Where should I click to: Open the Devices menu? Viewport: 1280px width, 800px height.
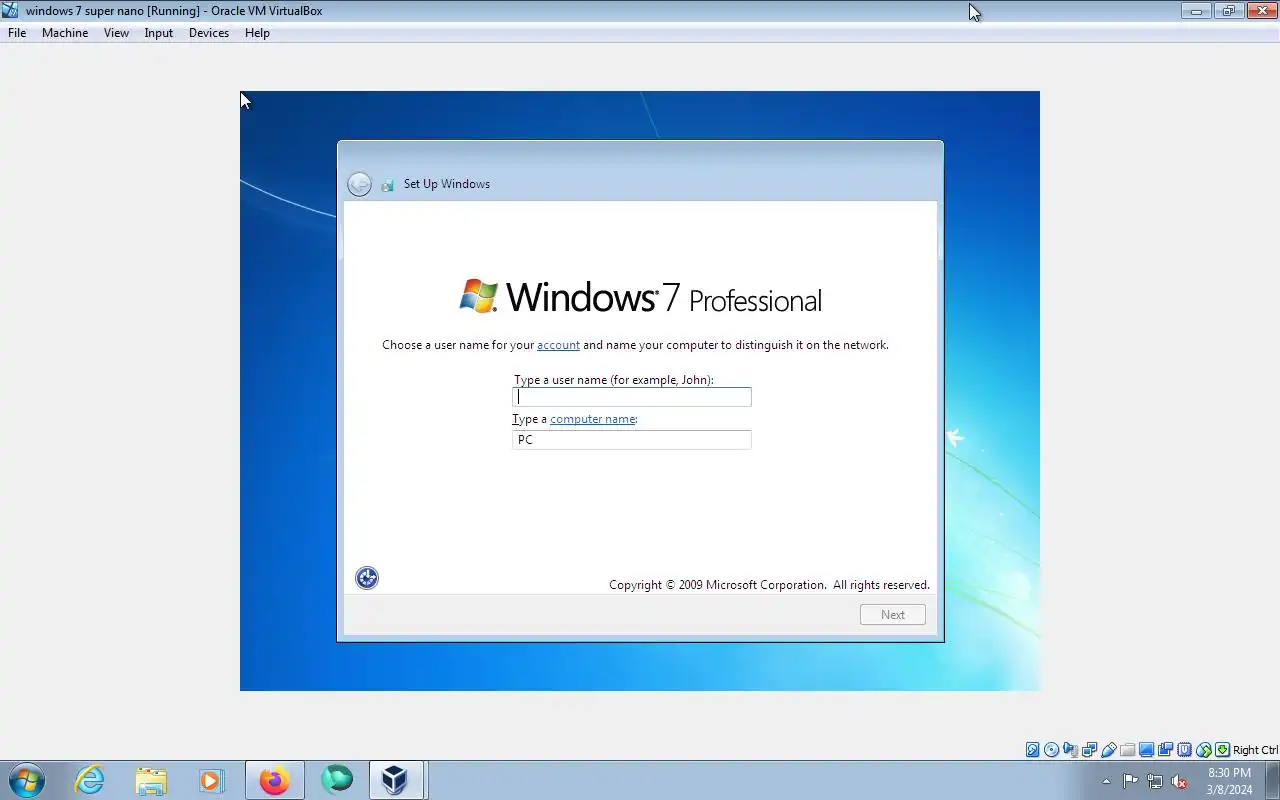[x=209, y=33]
